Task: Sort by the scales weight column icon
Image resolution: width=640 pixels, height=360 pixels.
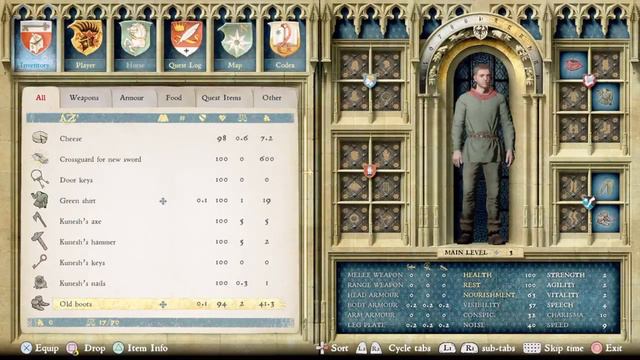Action: (x=242, y=118)
